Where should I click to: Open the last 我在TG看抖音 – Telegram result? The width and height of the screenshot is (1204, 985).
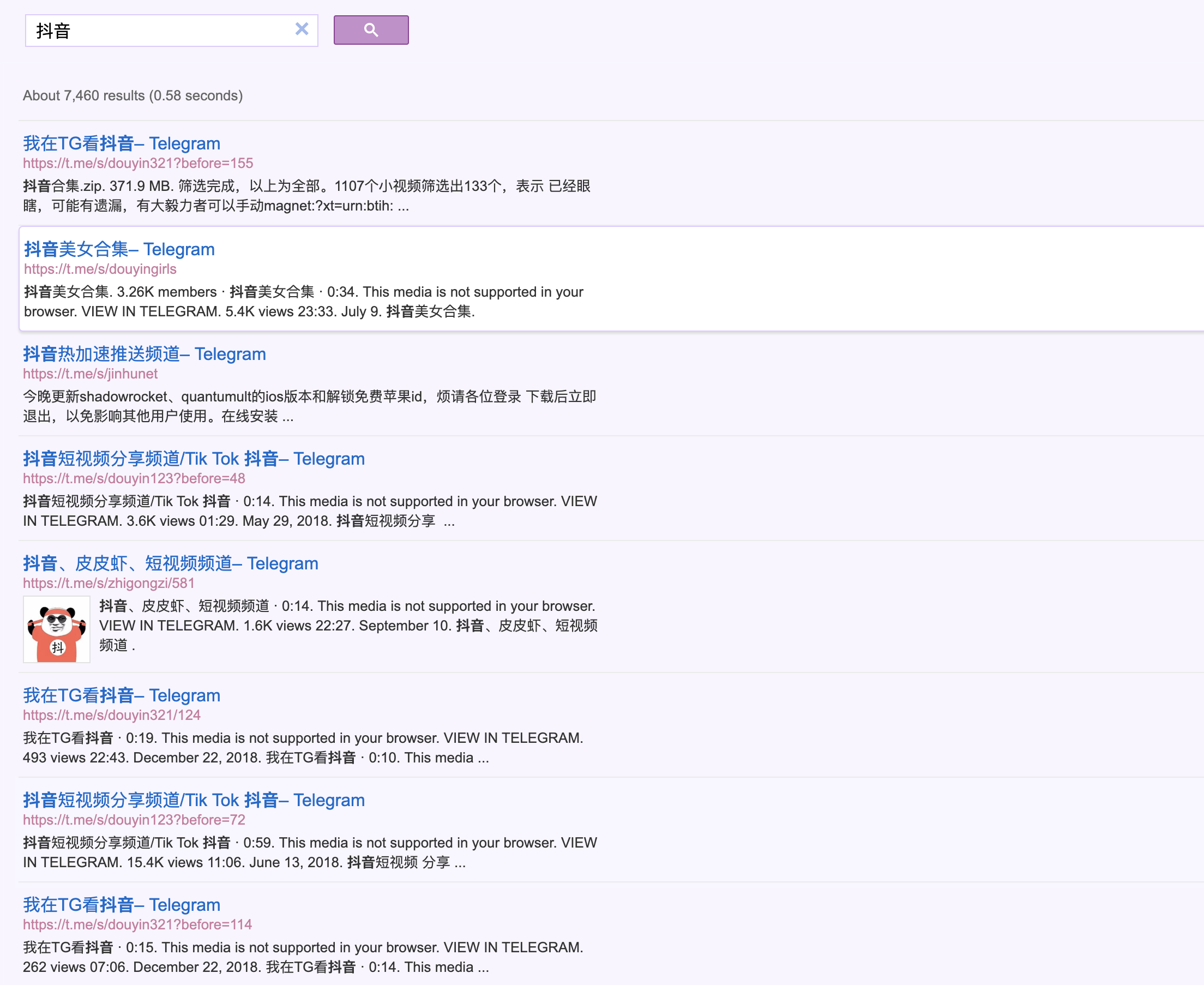122,904
